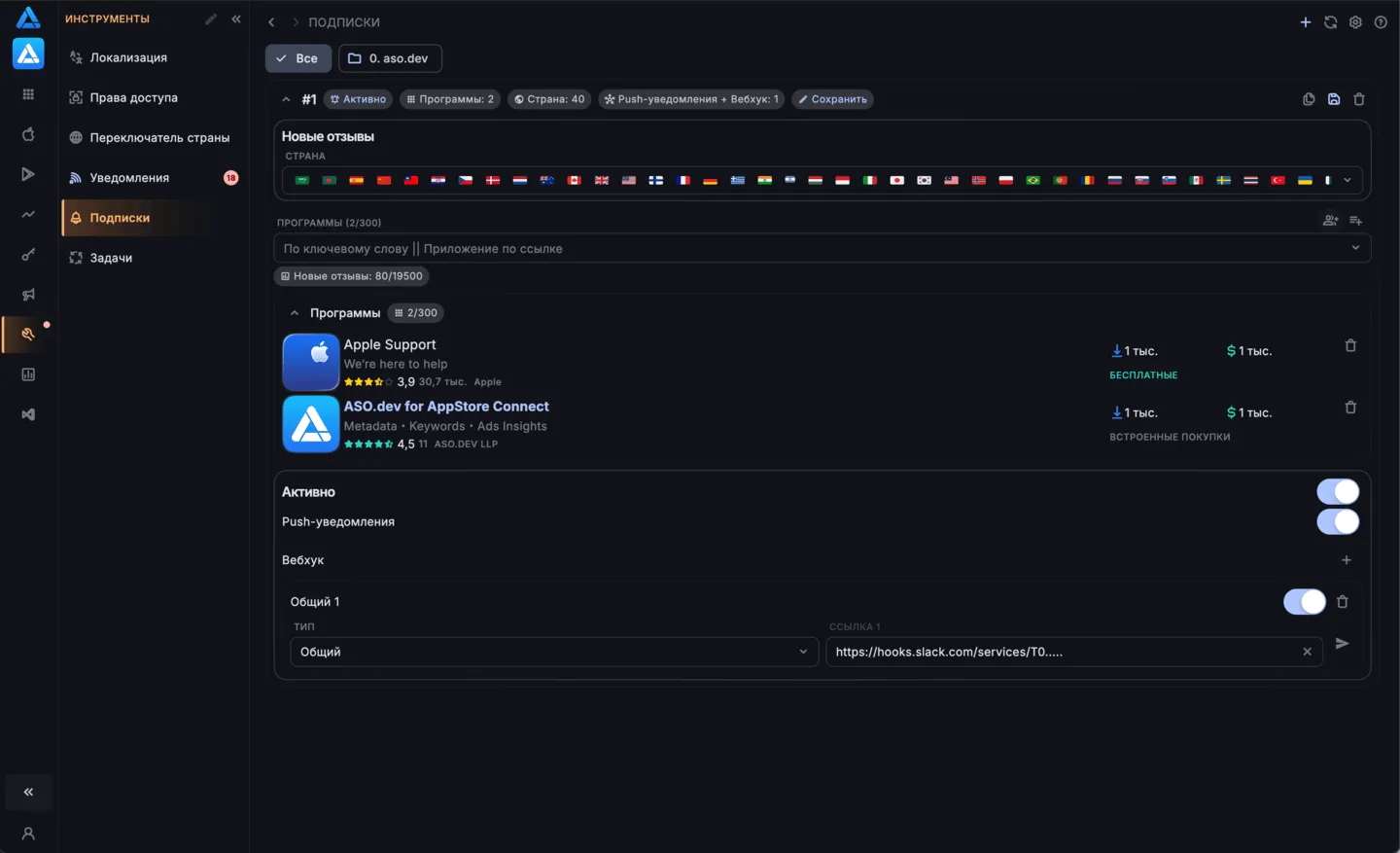Viewport: 1400px width, 853px height.
Task: Go back with the left arrow
Action: 271,22
